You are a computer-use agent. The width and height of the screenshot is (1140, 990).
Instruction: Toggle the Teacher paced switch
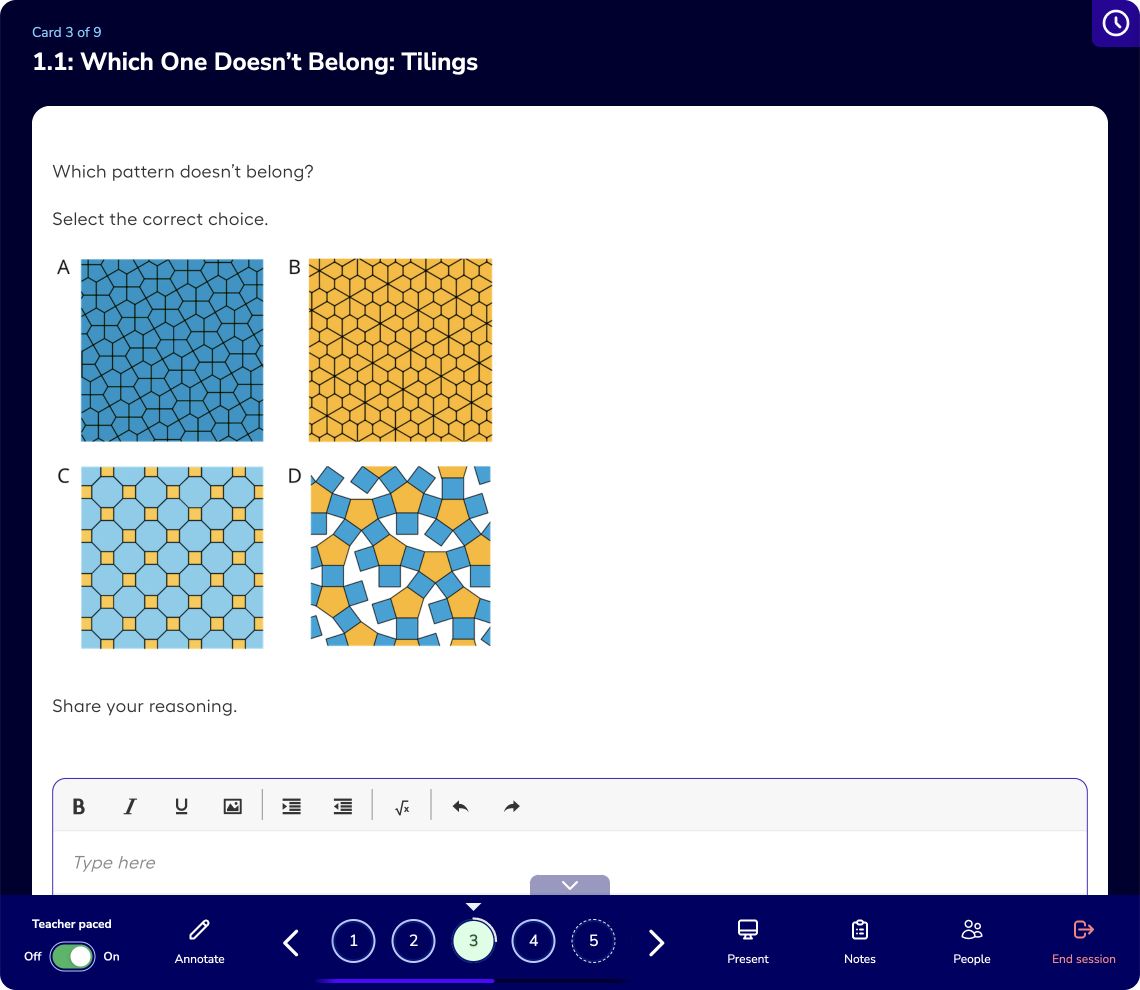[73, 956]
